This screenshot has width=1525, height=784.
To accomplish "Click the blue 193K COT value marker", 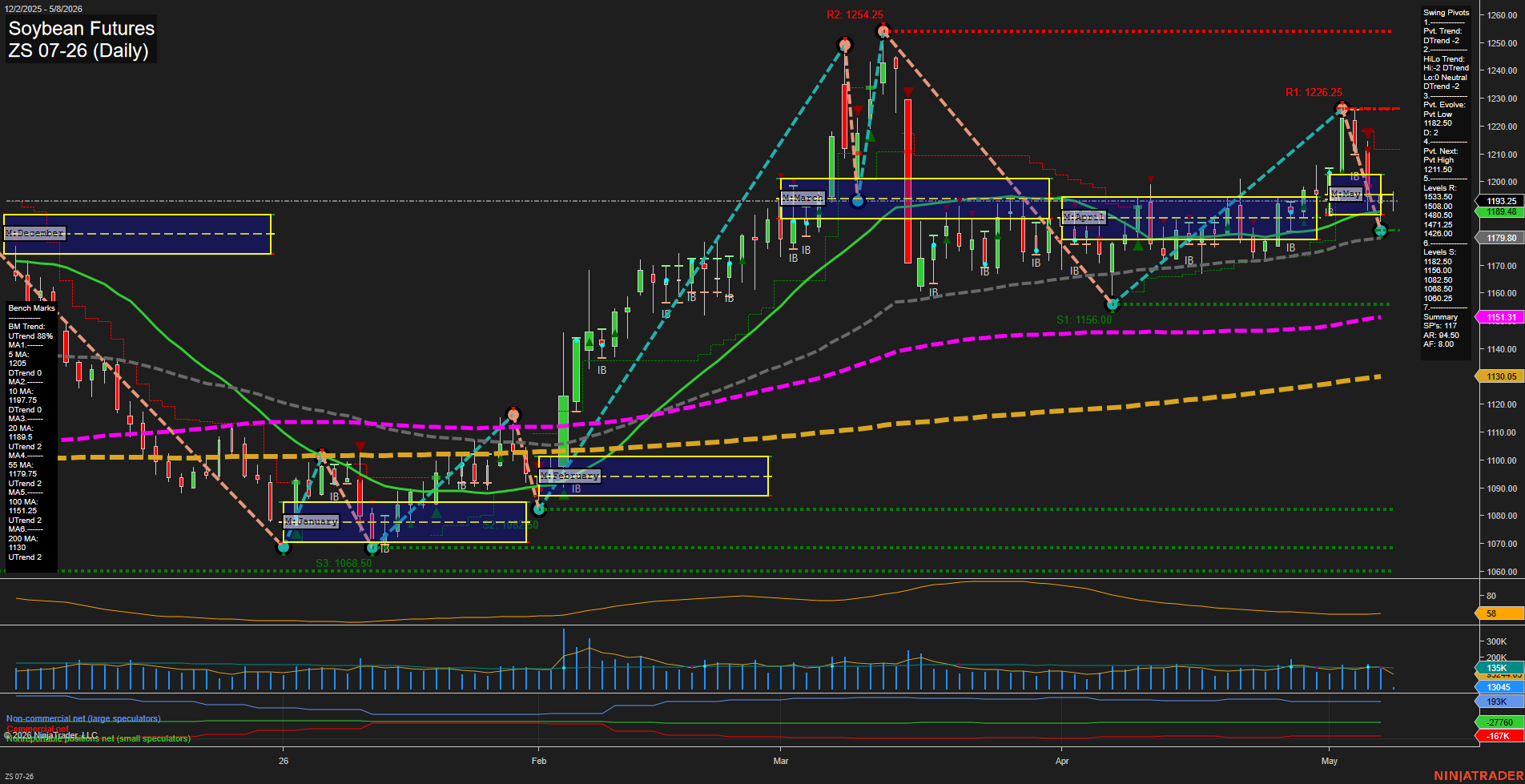I will (1500, 702).
